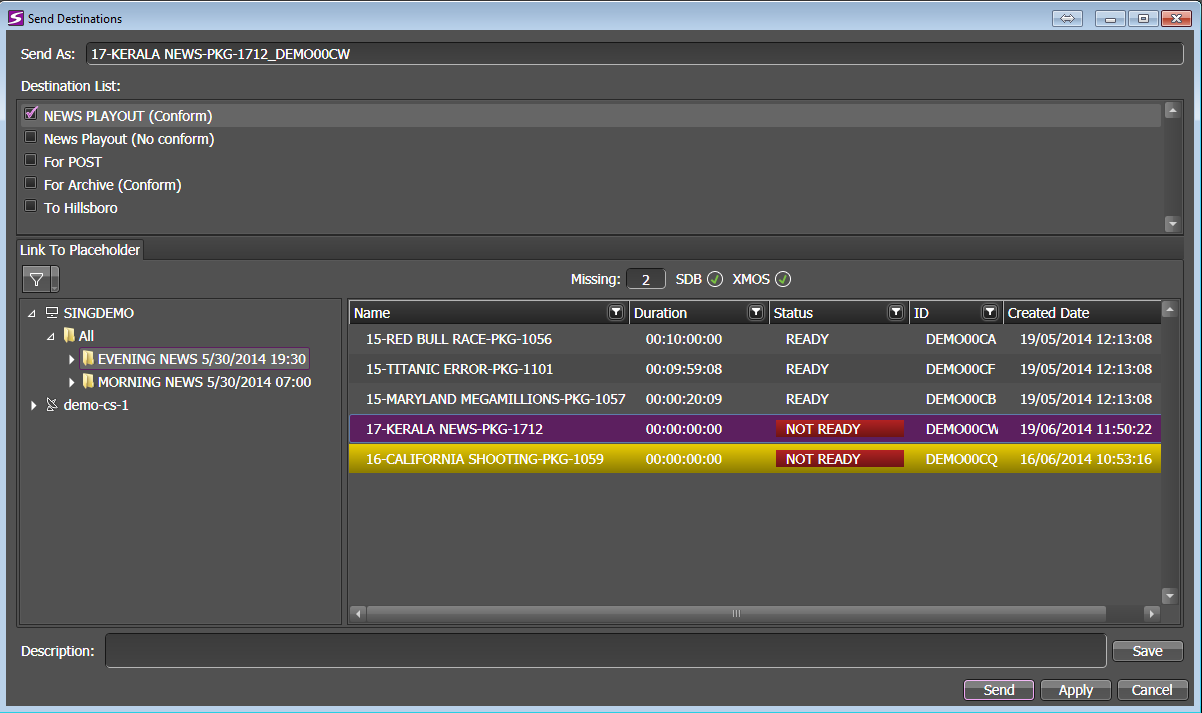Enable the For Archive (Conform) destination

(x=30, y=184)
